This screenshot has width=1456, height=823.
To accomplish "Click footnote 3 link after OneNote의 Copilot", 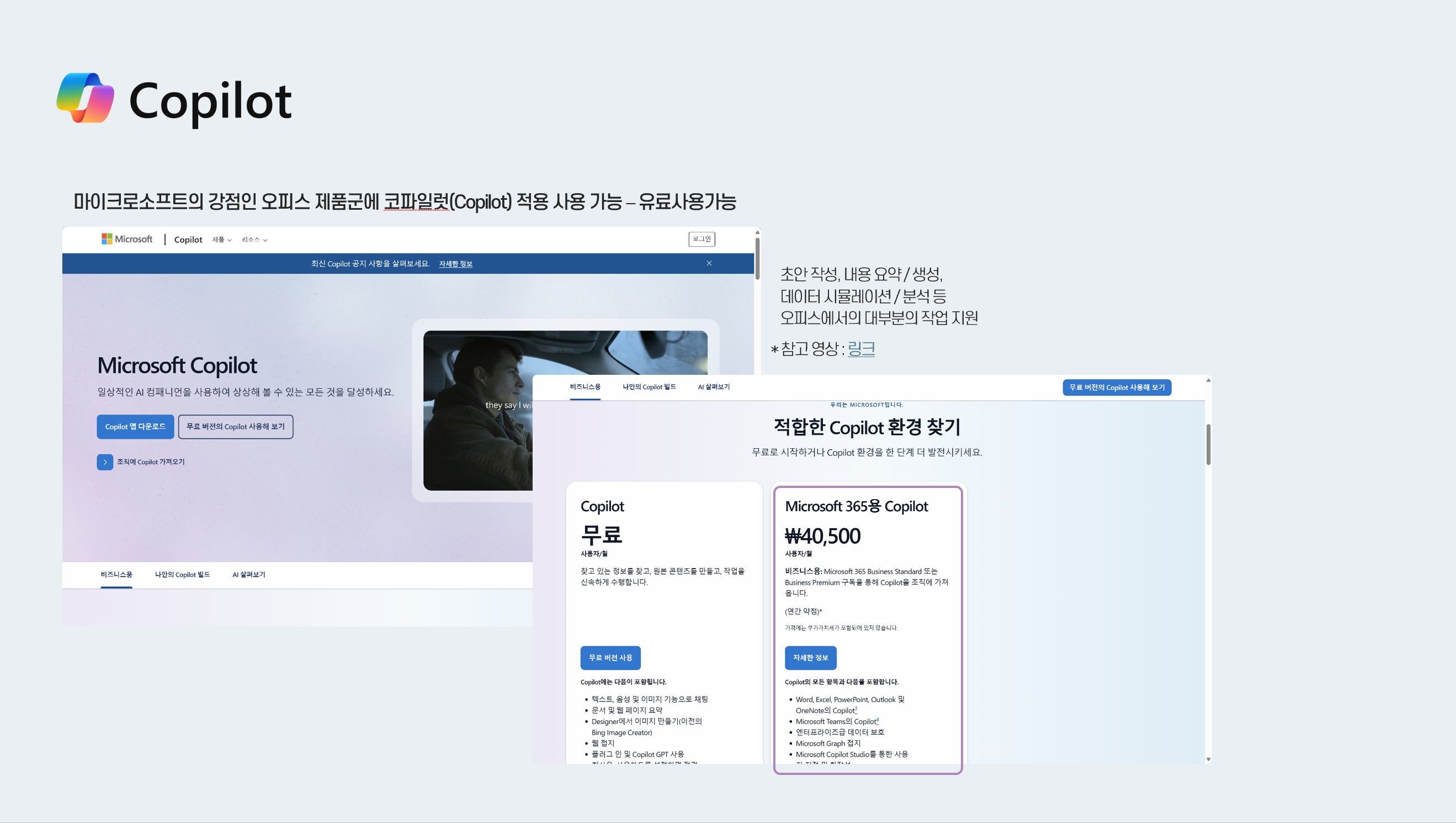I will point(856,709).
